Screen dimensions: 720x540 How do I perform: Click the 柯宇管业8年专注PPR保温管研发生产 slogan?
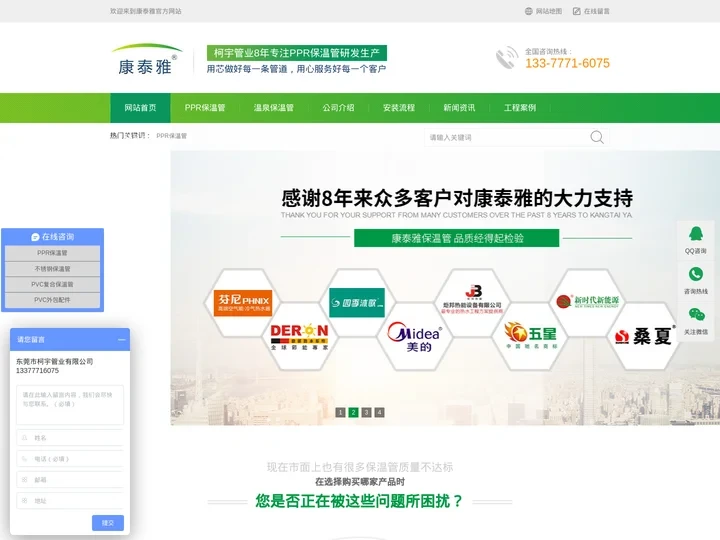coord(297,53)
